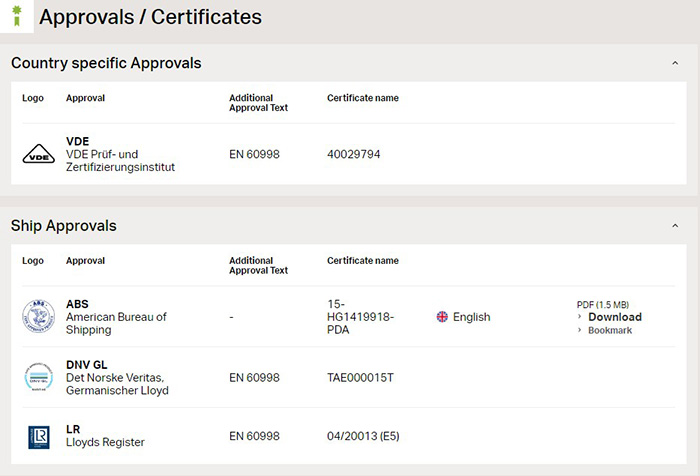This screenshot has height=476, width=700.
Task: Click the Country specific Approvals heading
Action: (106, 63)
